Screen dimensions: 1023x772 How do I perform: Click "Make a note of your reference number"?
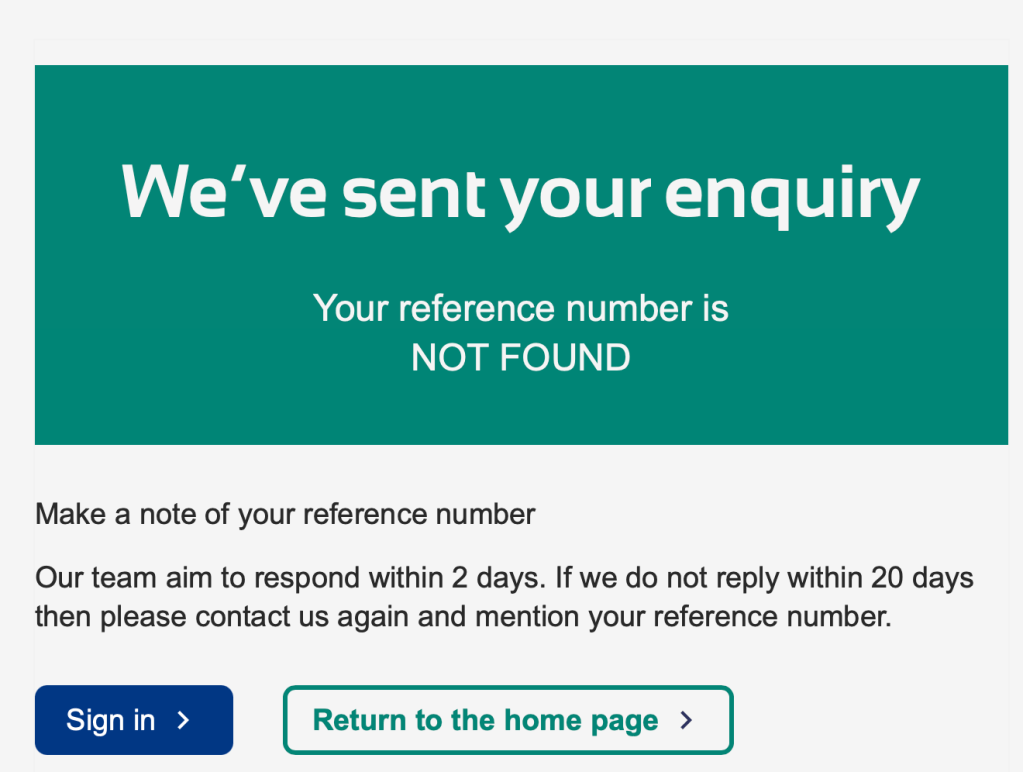point(285,515)
